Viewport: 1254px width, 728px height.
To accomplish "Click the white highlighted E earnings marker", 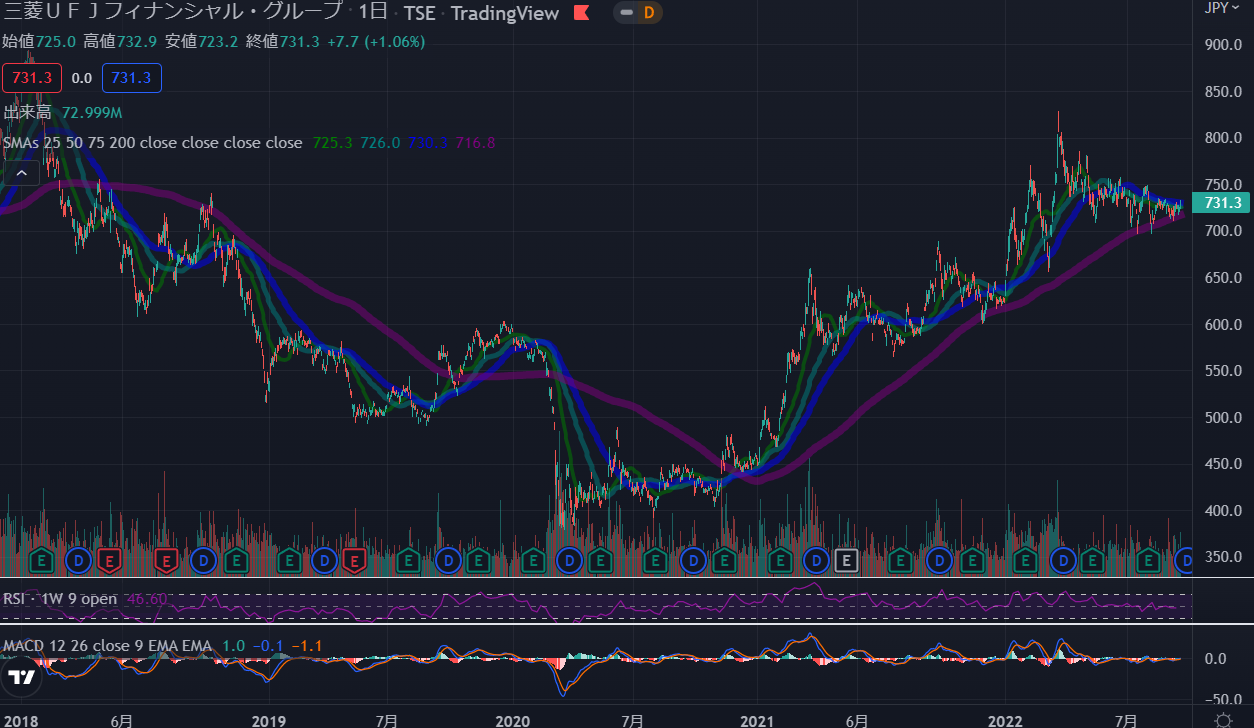I will click(847, 560).
